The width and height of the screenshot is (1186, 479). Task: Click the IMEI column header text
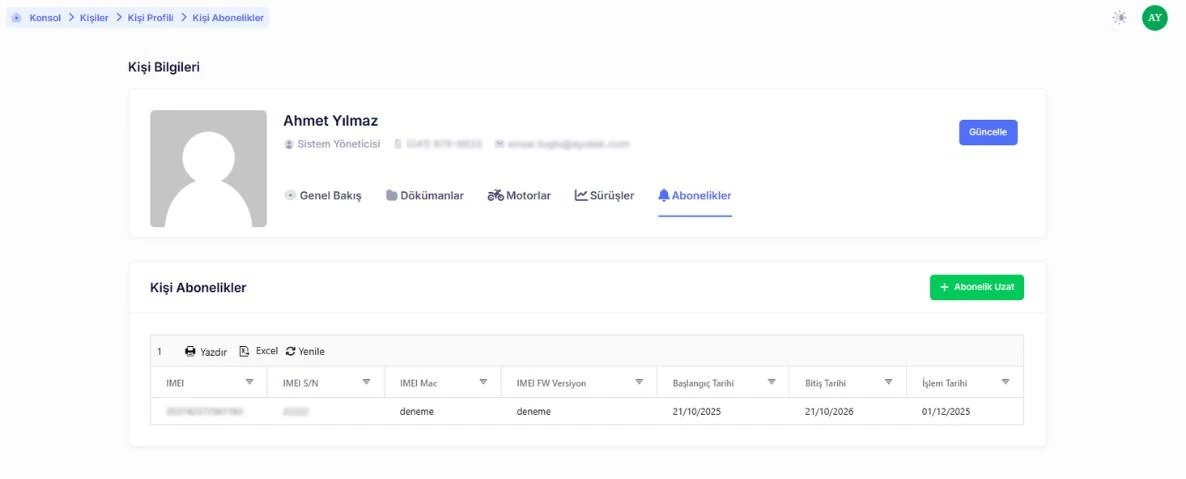[x=175, y=383]
